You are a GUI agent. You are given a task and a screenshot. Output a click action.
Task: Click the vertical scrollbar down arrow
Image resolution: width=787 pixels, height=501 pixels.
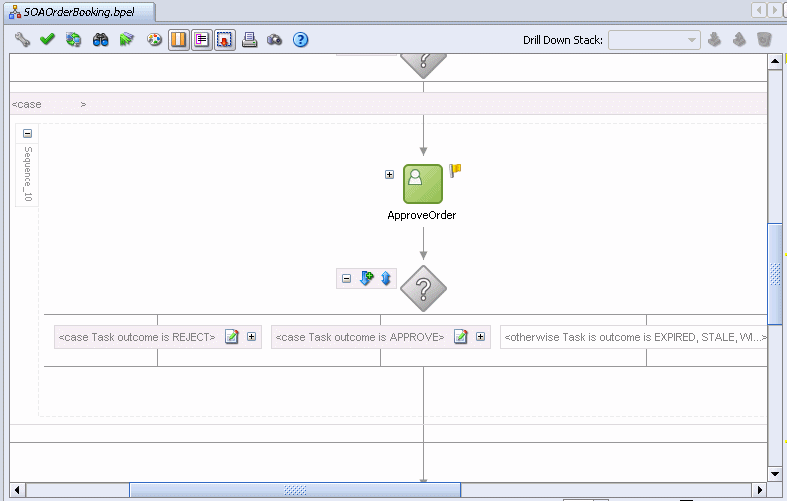[x=775, y=473]
